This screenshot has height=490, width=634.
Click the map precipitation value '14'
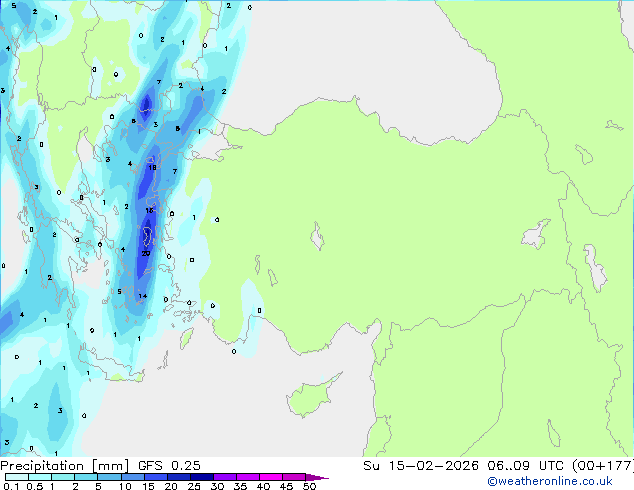click(x=143, y=296)
